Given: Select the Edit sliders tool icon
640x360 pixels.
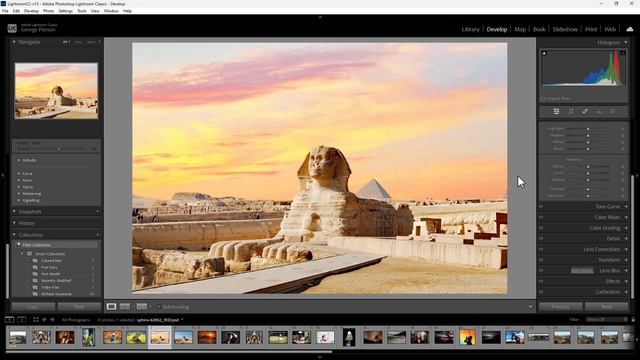Looking at the screenshot, I should click(556, 111).
